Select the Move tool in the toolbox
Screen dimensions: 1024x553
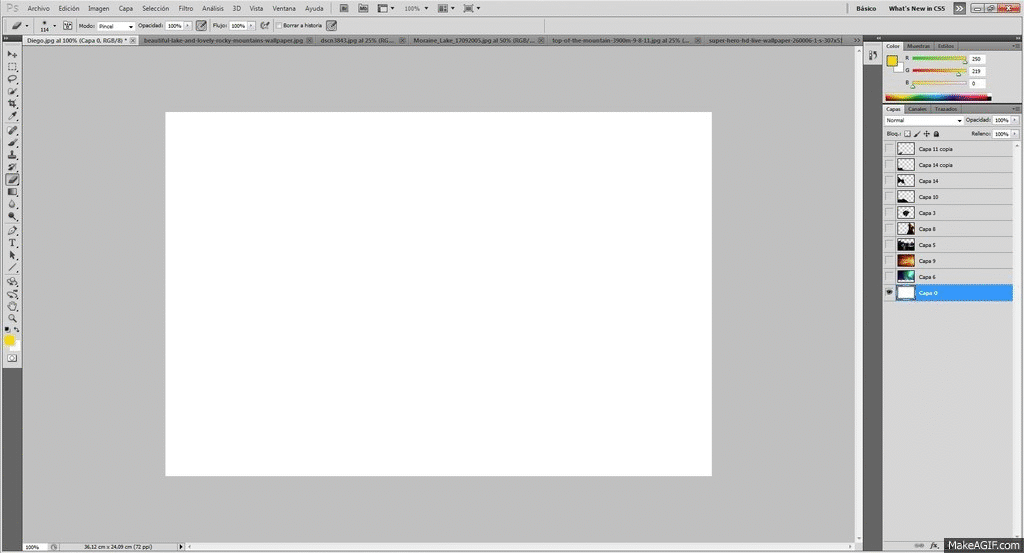[x=13, y=53]
